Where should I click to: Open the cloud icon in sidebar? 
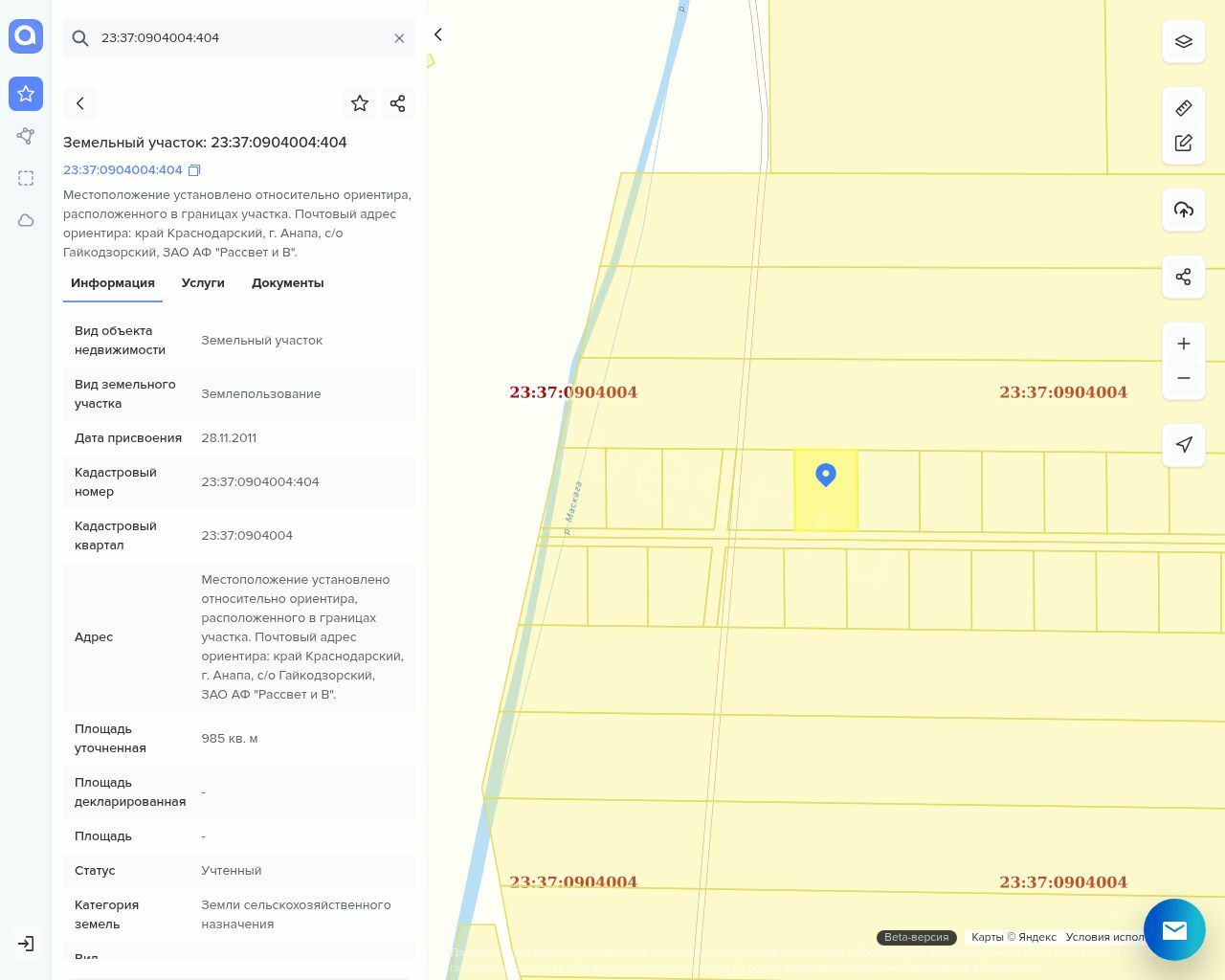[x=26, y=220]
